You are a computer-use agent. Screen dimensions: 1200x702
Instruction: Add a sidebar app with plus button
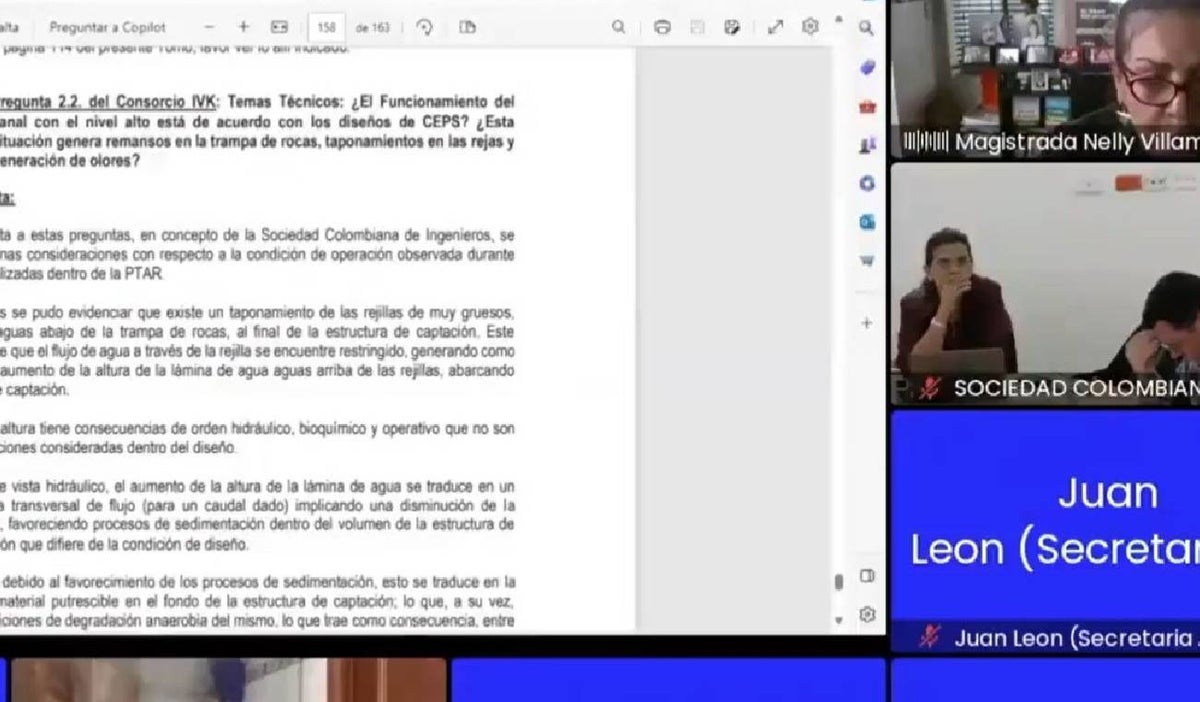pyautogui.click(x=867, y=323)
